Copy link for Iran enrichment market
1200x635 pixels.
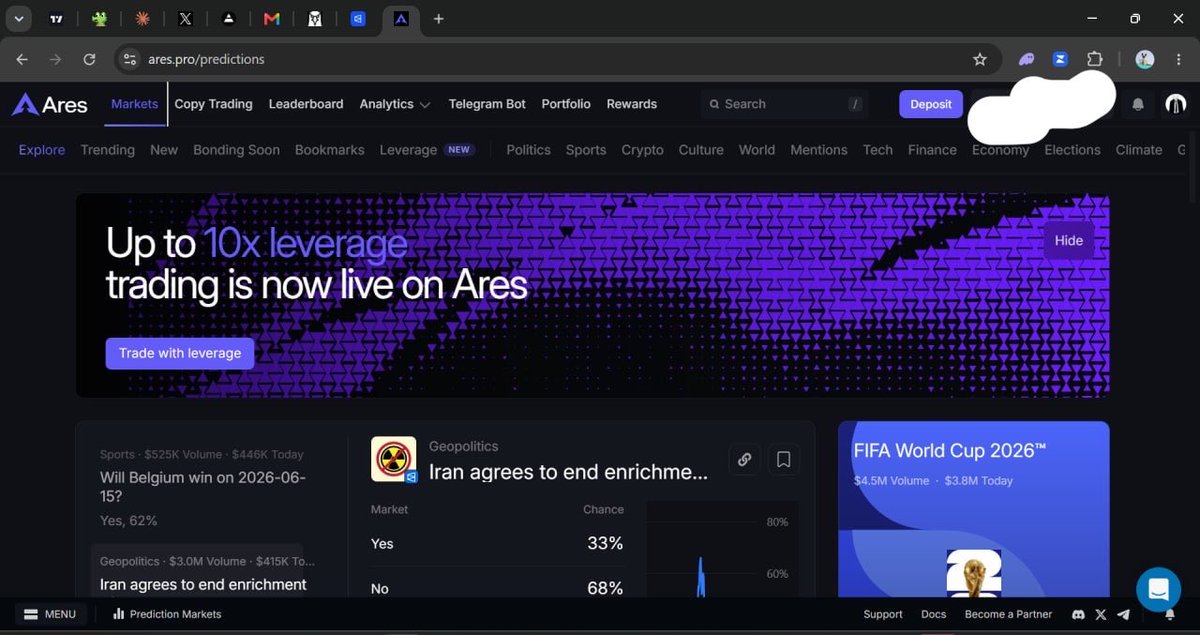744,460
